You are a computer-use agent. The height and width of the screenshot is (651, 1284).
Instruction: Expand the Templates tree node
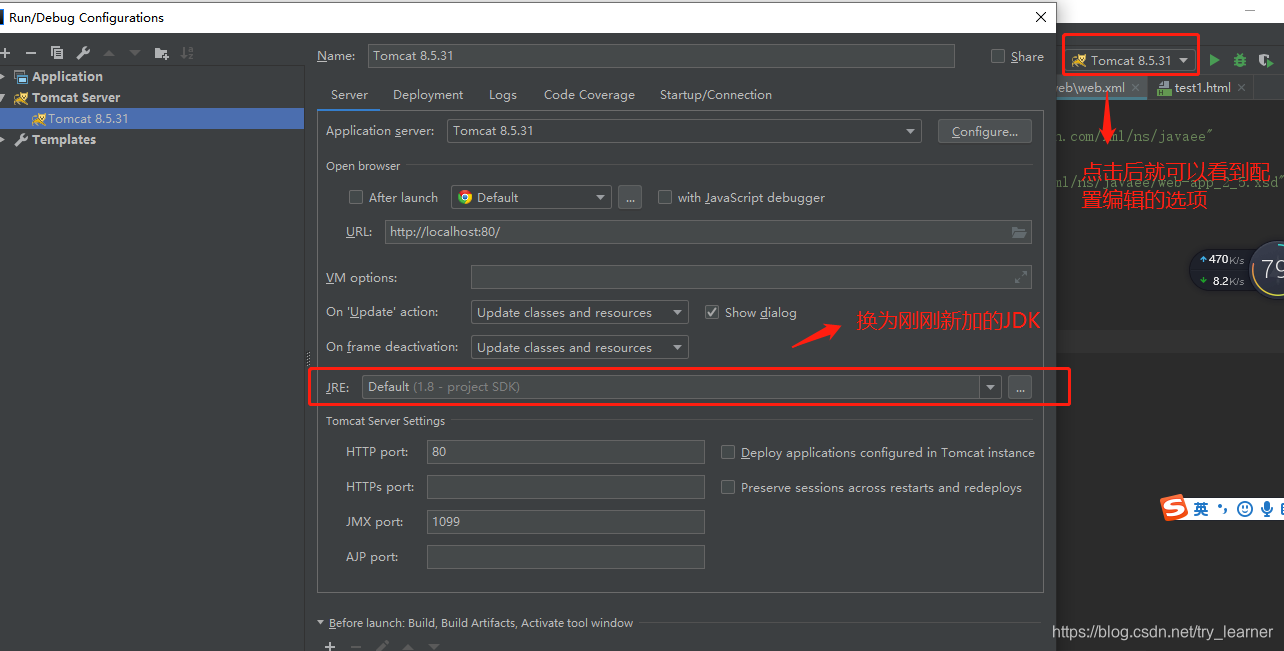coord(4,140)
